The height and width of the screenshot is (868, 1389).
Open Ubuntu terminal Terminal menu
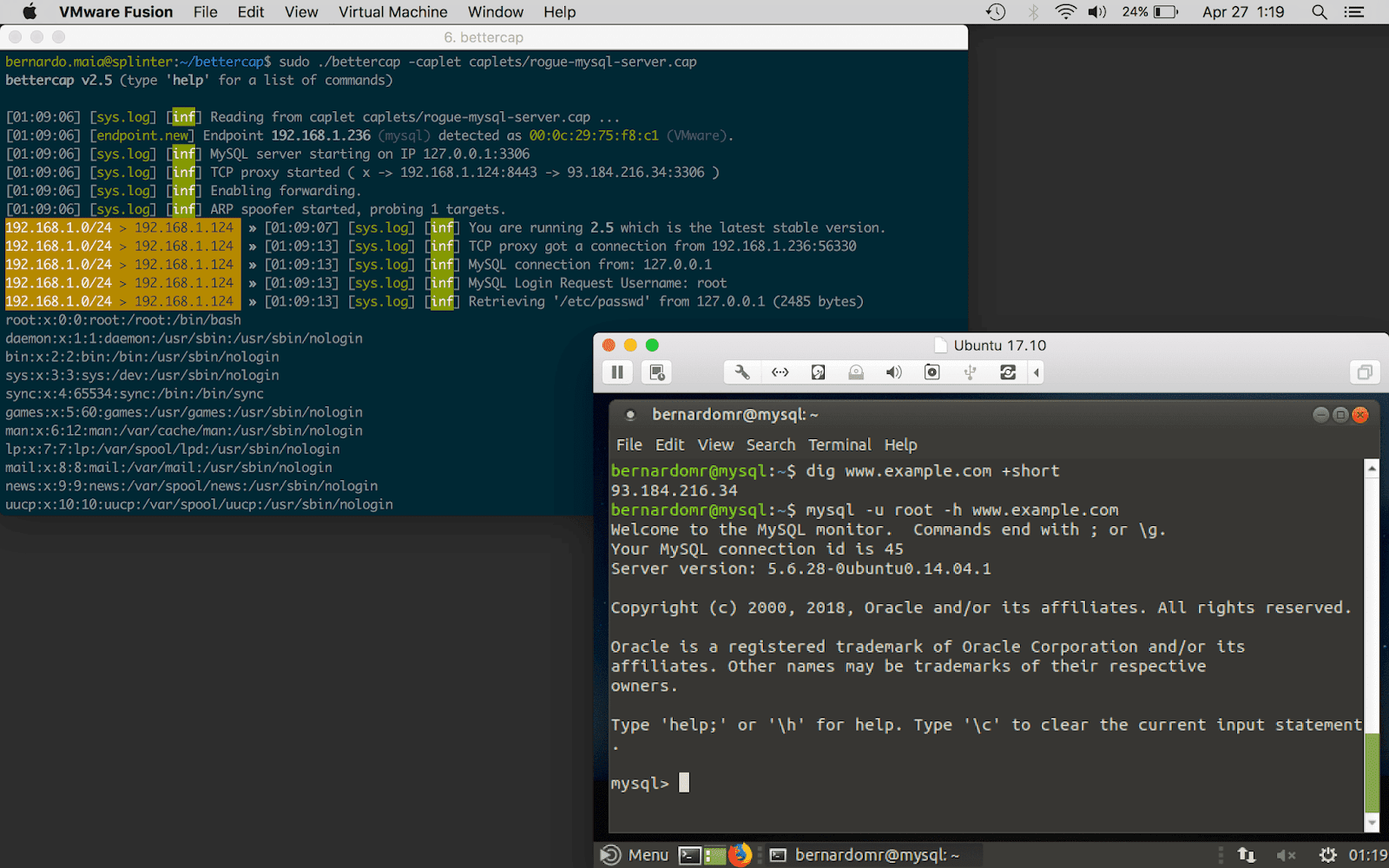point(839,444)
